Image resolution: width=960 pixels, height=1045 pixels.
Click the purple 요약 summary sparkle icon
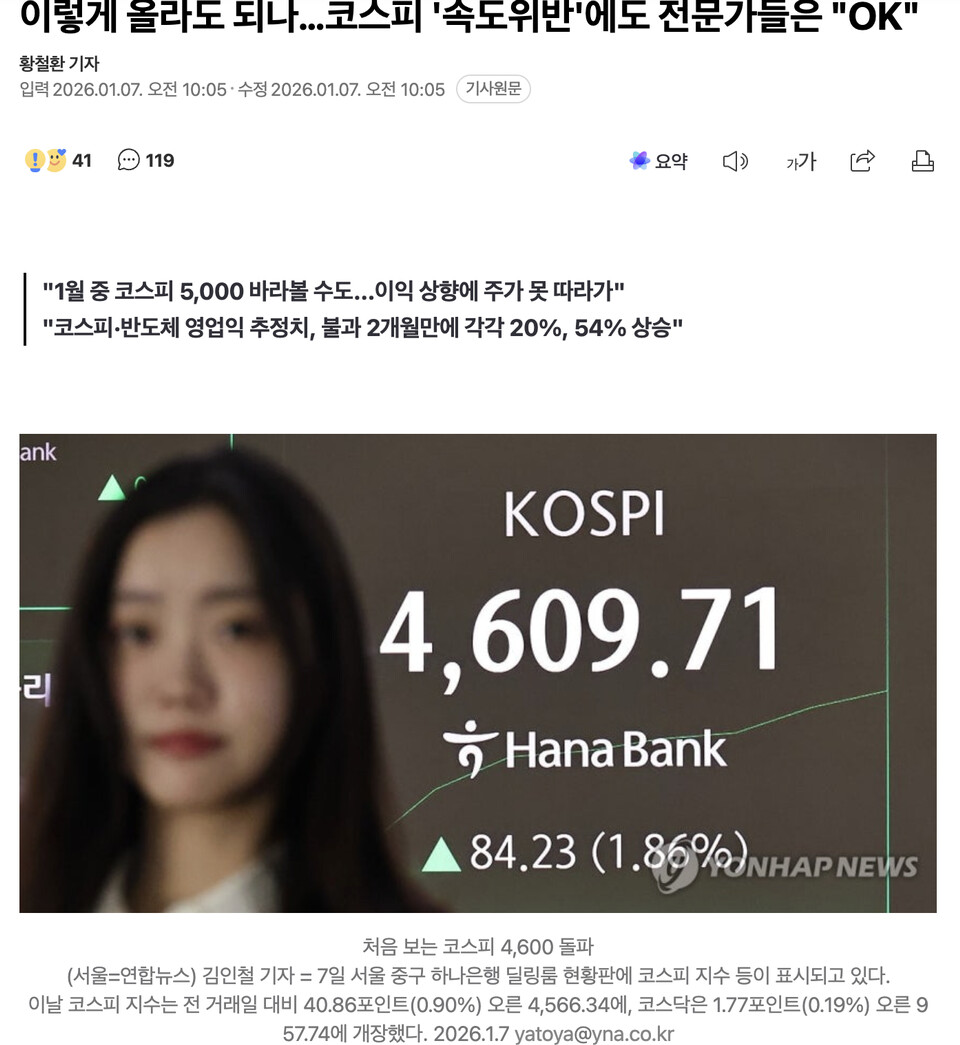click(639, 161)
